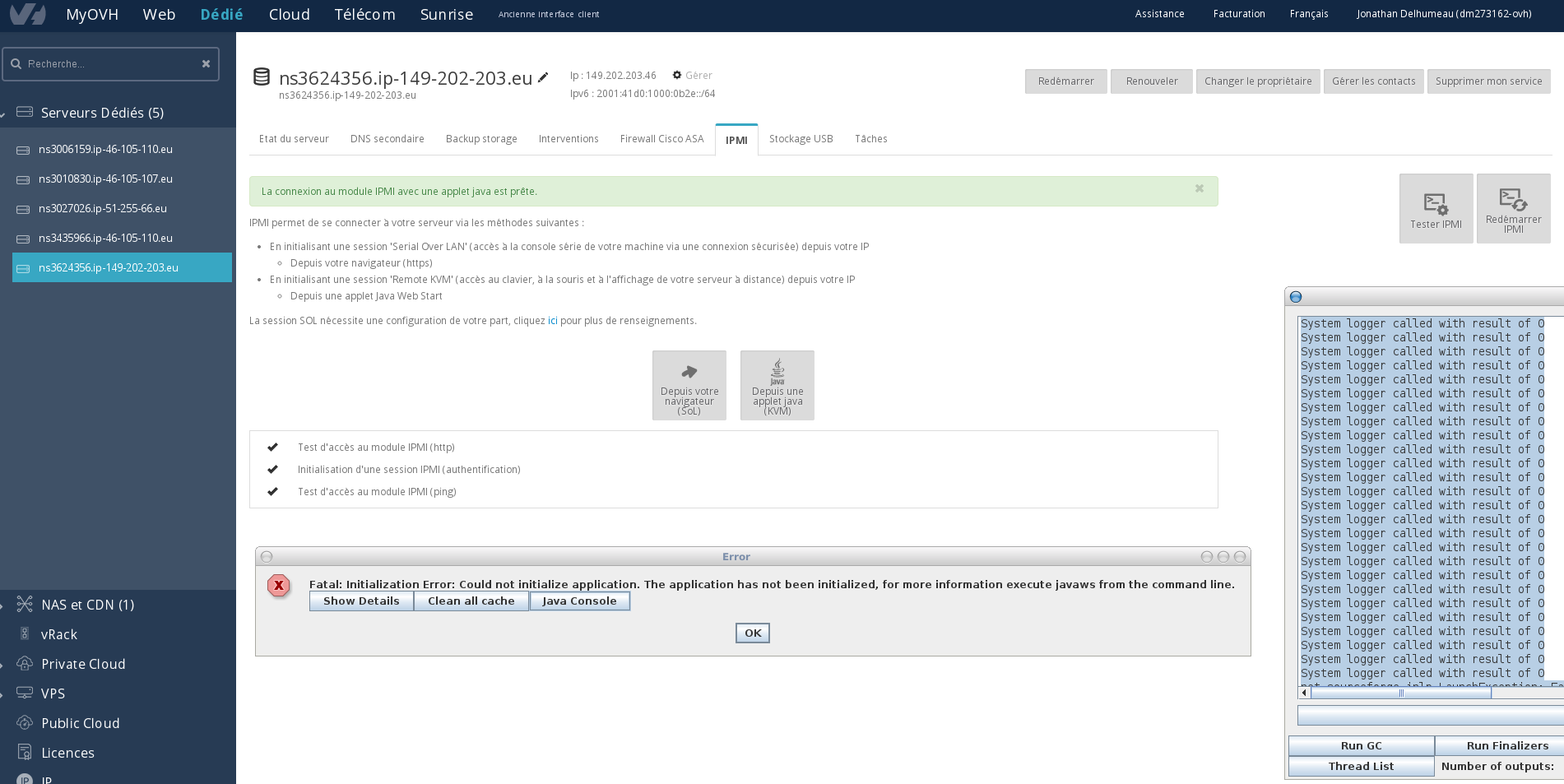
Task: Launch SoL from Depuis votre navigateur tile
Action: tap(689, 385)
